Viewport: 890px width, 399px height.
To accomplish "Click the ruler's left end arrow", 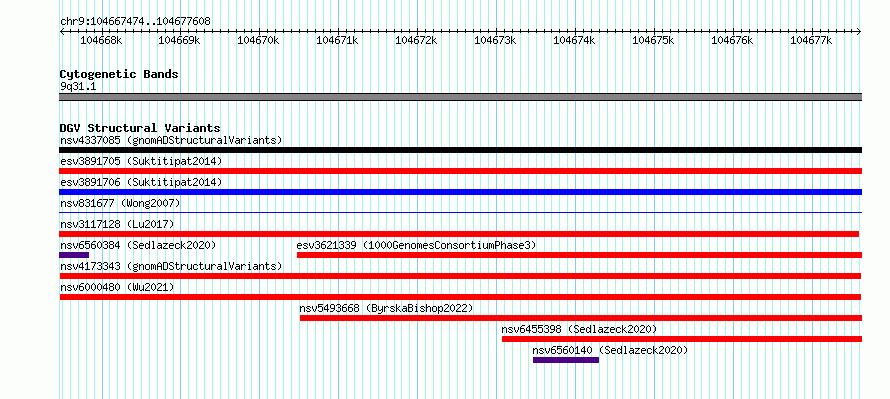I will point(62,32).
